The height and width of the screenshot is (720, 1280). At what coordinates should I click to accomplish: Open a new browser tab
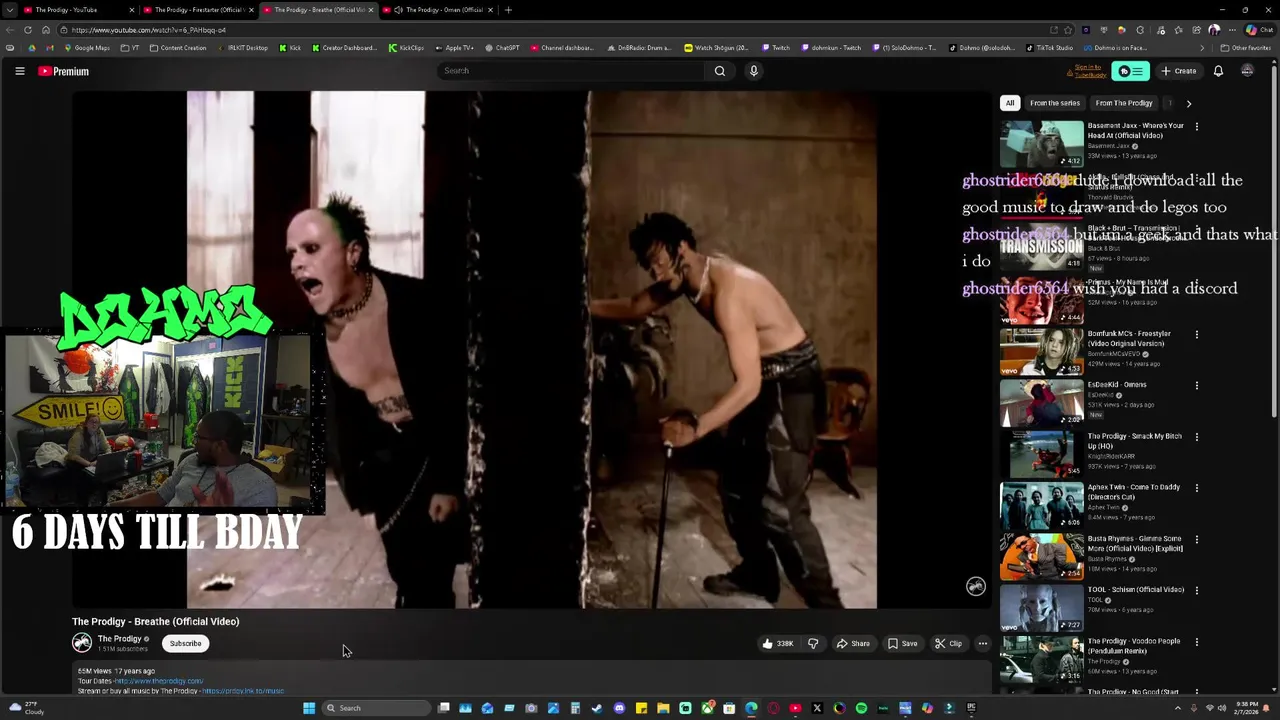(508, 10)
